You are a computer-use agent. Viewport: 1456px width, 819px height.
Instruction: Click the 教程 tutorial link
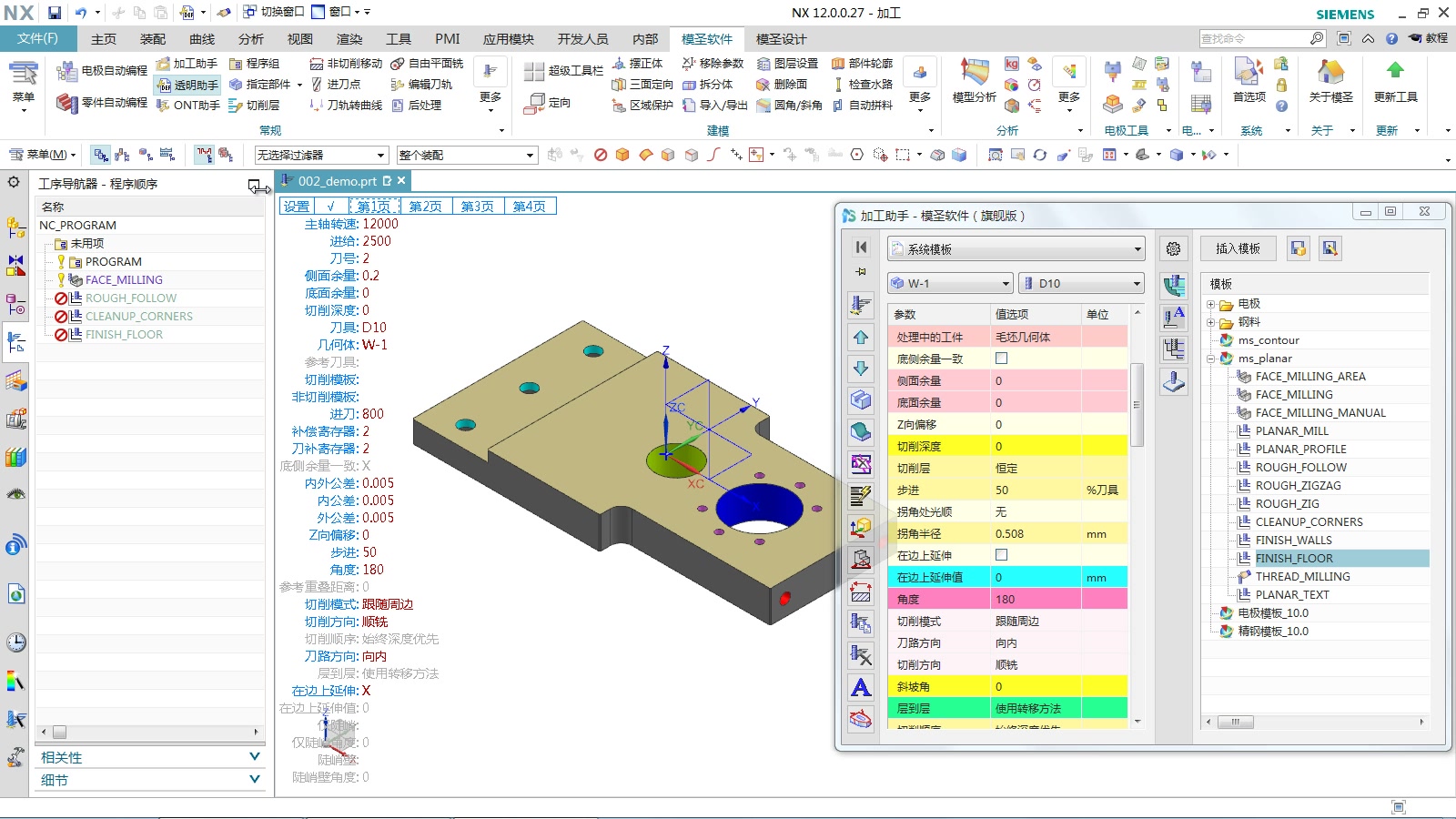(x=1428, y=38)
